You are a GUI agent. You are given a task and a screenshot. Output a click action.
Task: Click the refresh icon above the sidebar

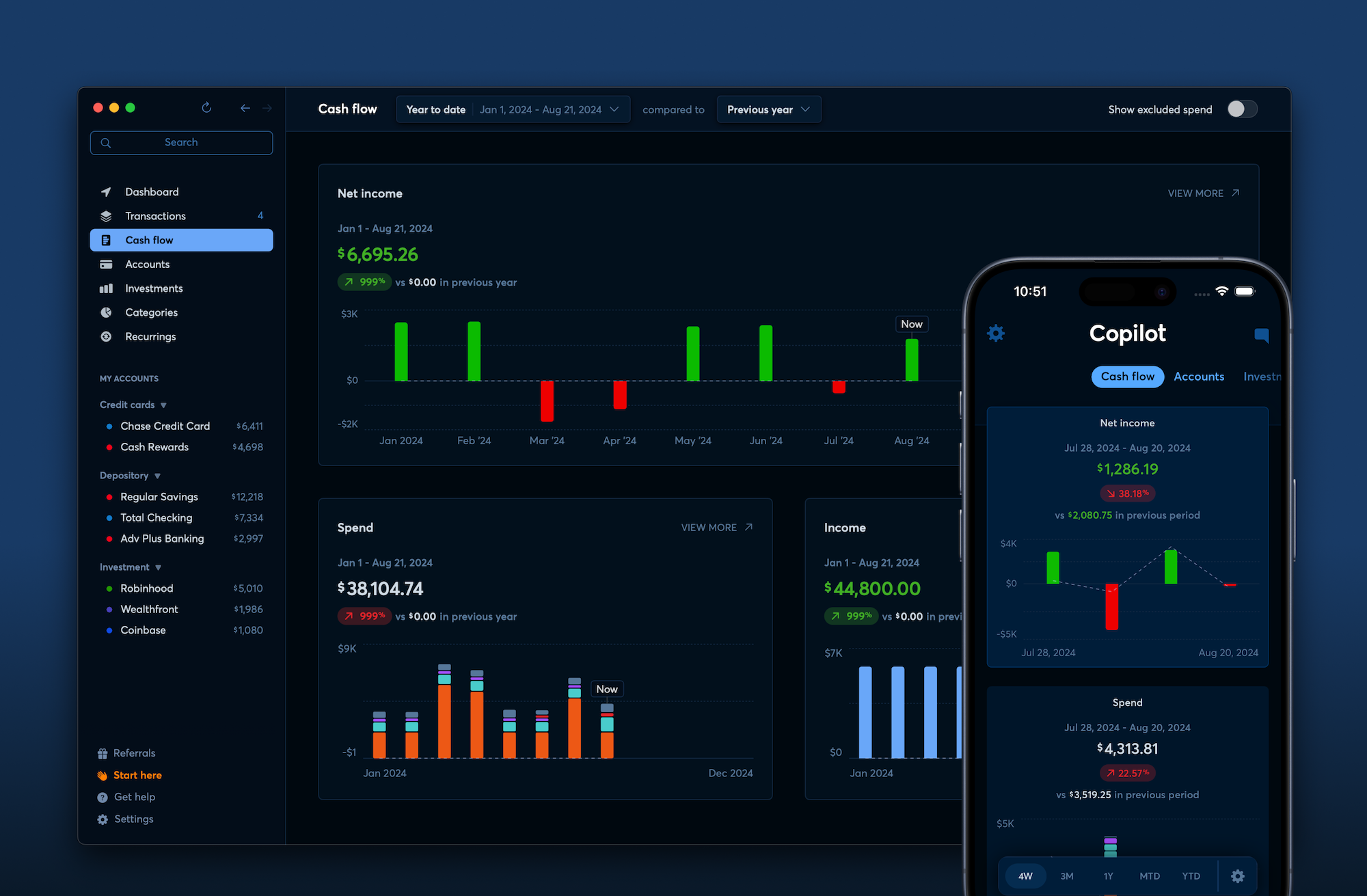206,108
